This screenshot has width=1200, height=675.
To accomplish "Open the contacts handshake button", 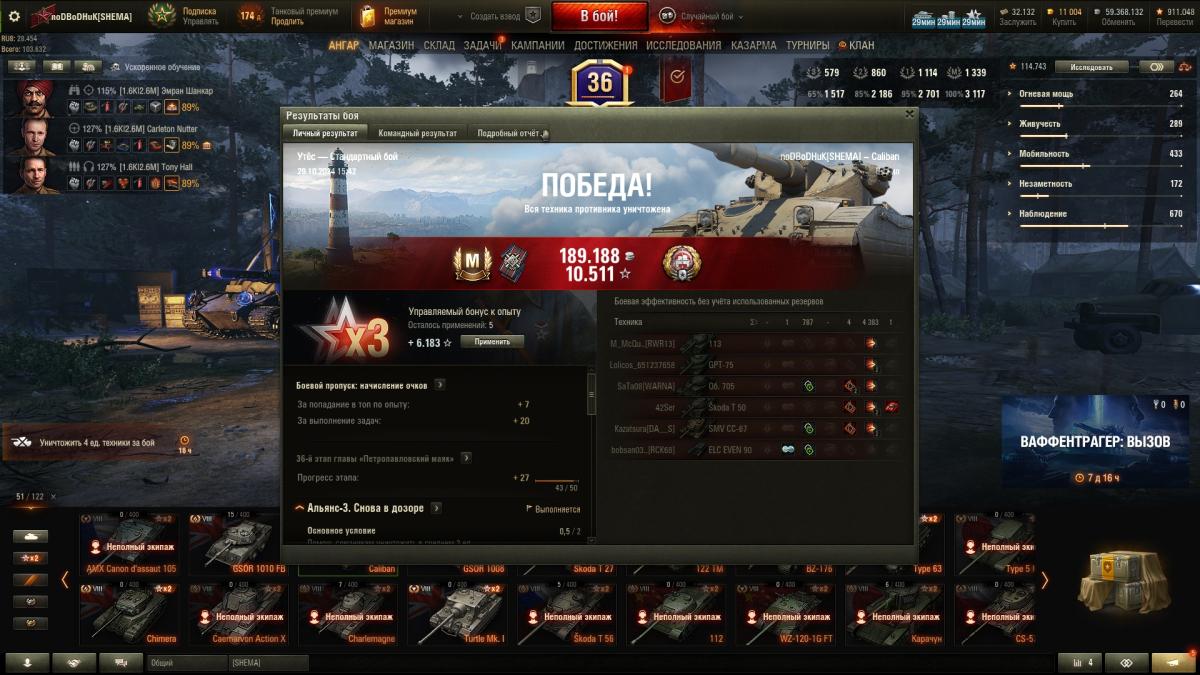I will pyautogui.click(x=75, y=662).
